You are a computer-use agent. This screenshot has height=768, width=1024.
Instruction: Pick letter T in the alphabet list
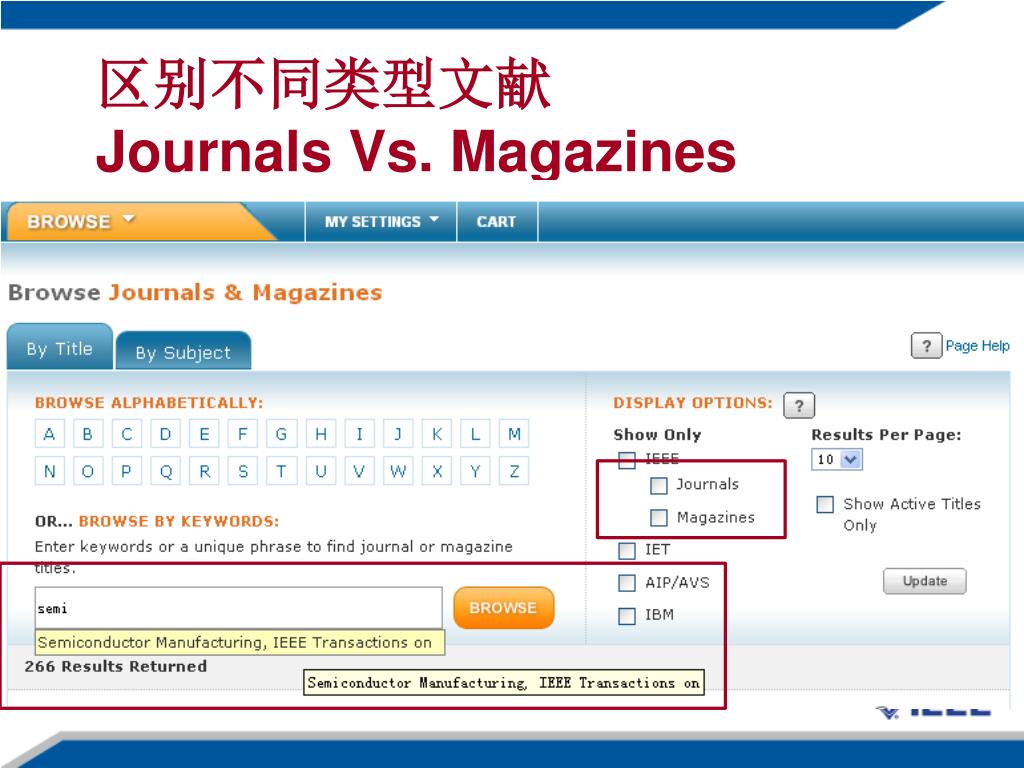coord(281,471)
